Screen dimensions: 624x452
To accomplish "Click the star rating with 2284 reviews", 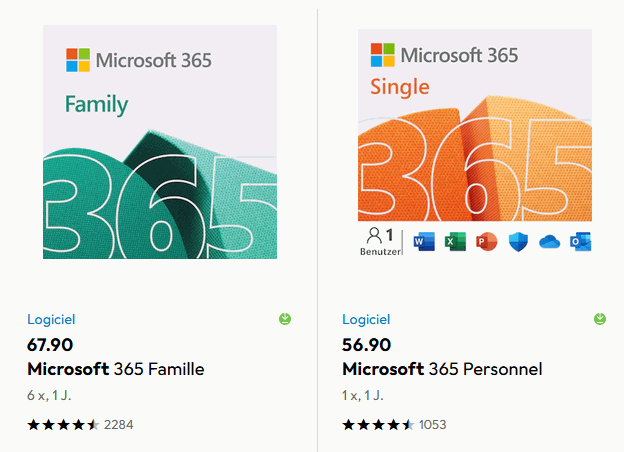I will [x=63, y=424].
